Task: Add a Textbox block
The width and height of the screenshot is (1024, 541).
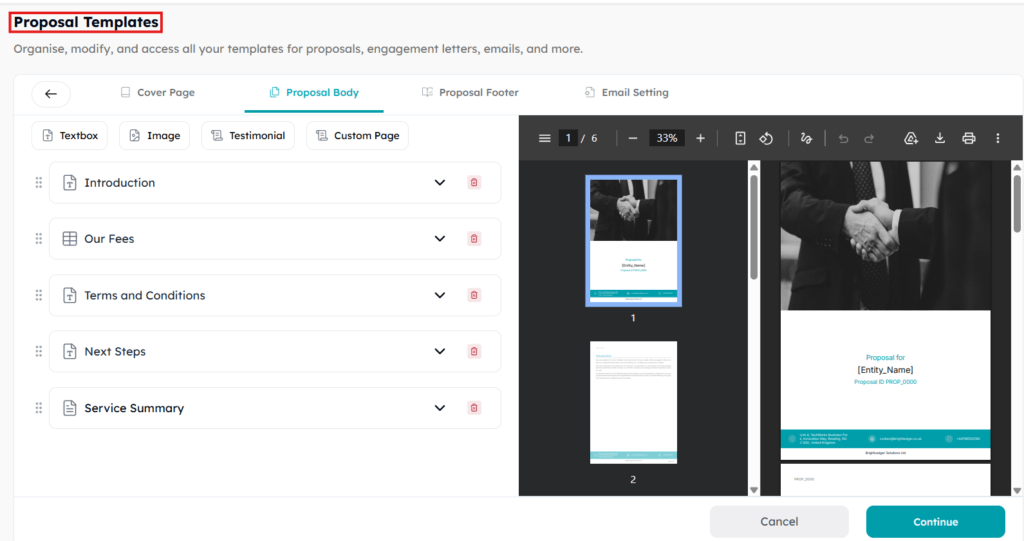Action: [x=69, y=136]
